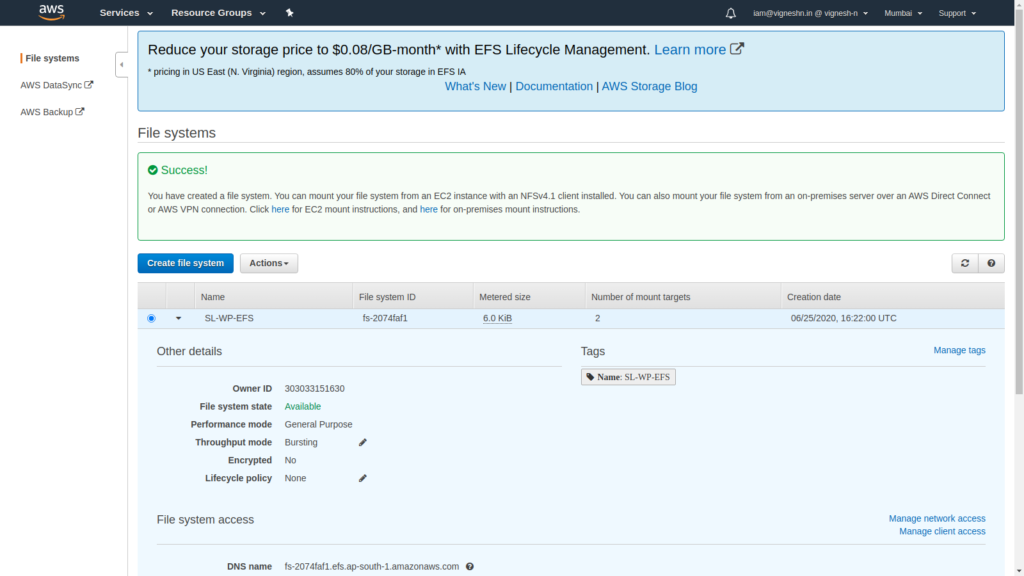Click the 6.0 KiB metered size value
Viewport: 1024px width, 576px height.
tap(497, 319)
